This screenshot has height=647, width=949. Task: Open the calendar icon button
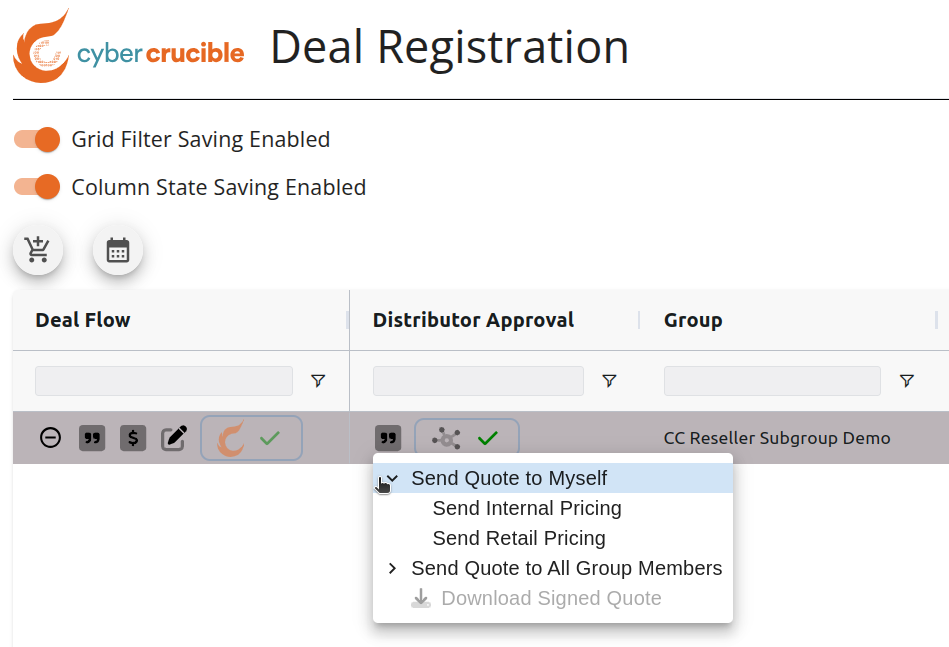point(118,250)
